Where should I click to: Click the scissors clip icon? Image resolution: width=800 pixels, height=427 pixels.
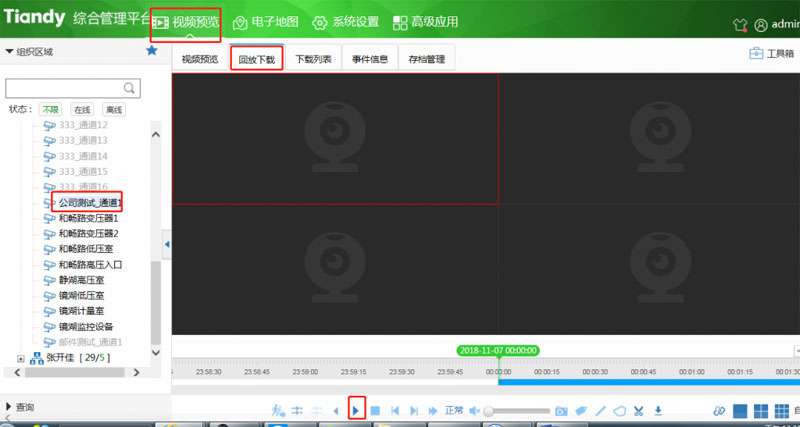(x=638, y=410)
